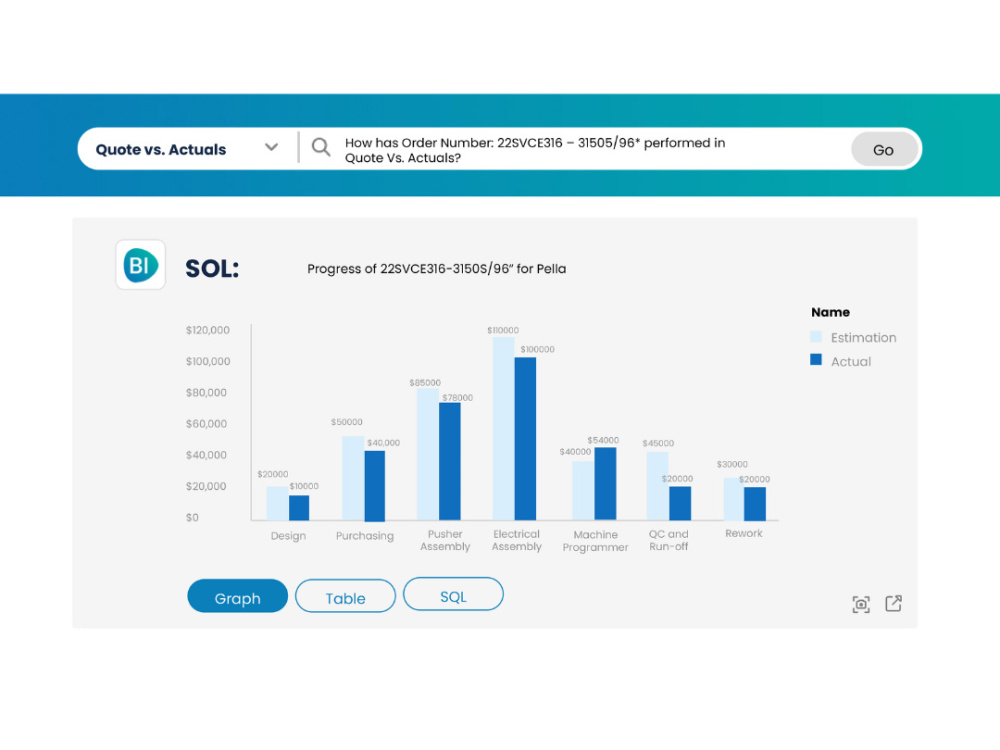Open the chart in an external window

tap(893, 603)
